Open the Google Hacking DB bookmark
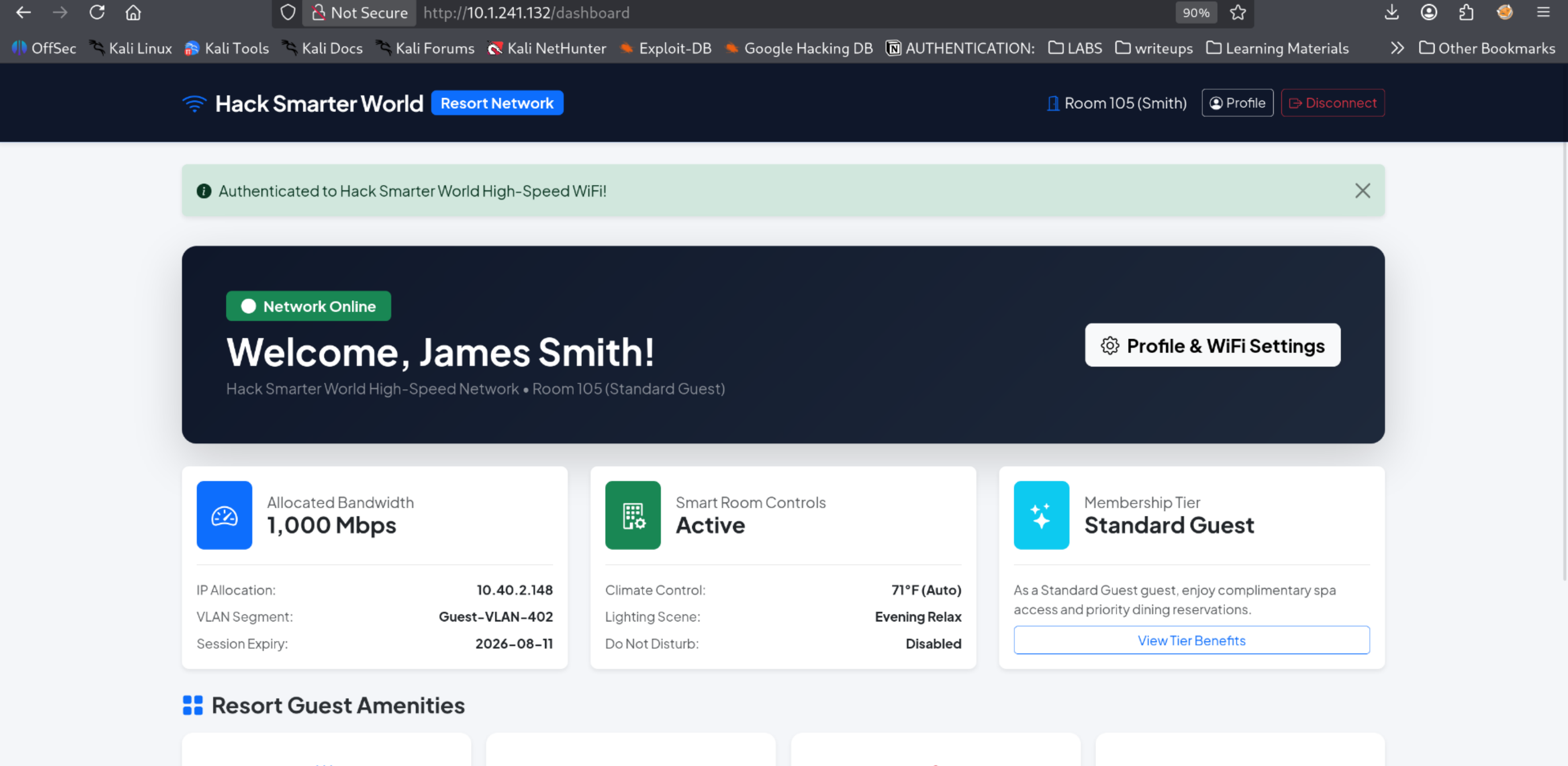Screen dimensions: 1568x766 pos(799,48)
